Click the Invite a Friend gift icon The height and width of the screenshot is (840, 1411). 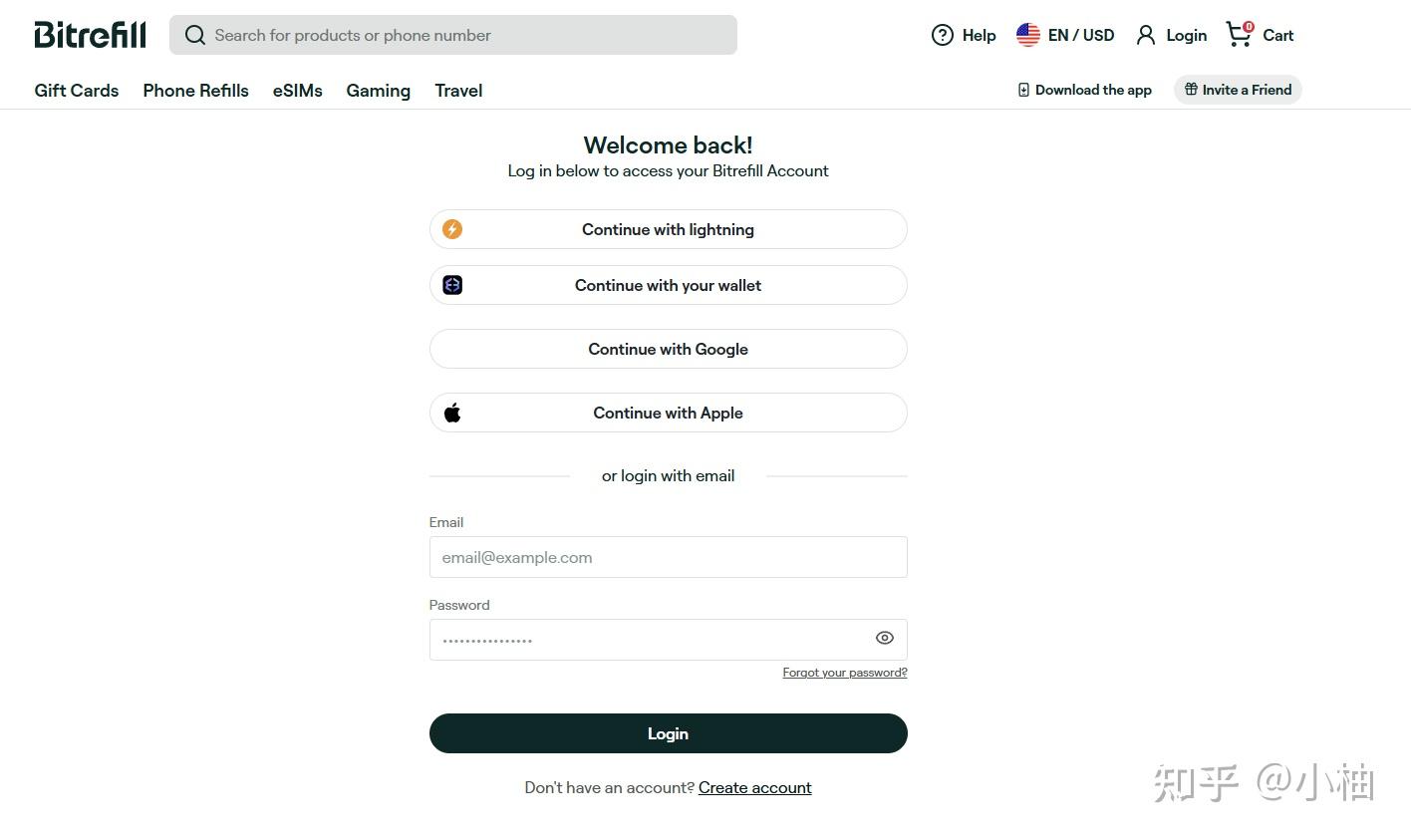(1191, 90)
